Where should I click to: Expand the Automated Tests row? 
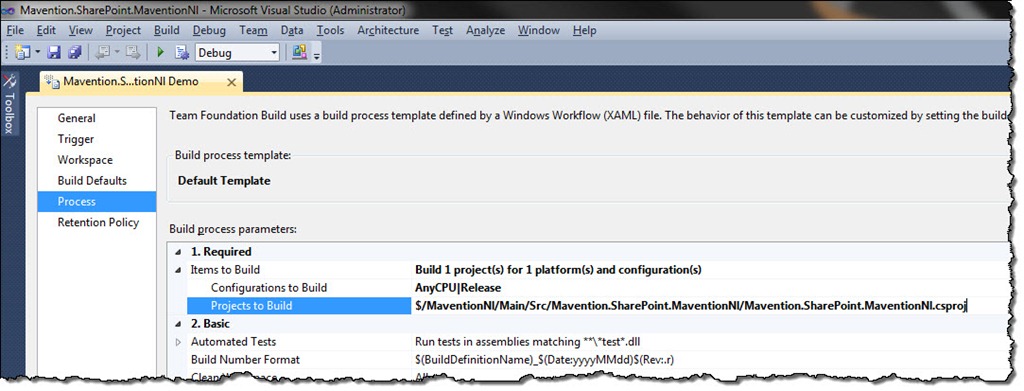[178, 342]
